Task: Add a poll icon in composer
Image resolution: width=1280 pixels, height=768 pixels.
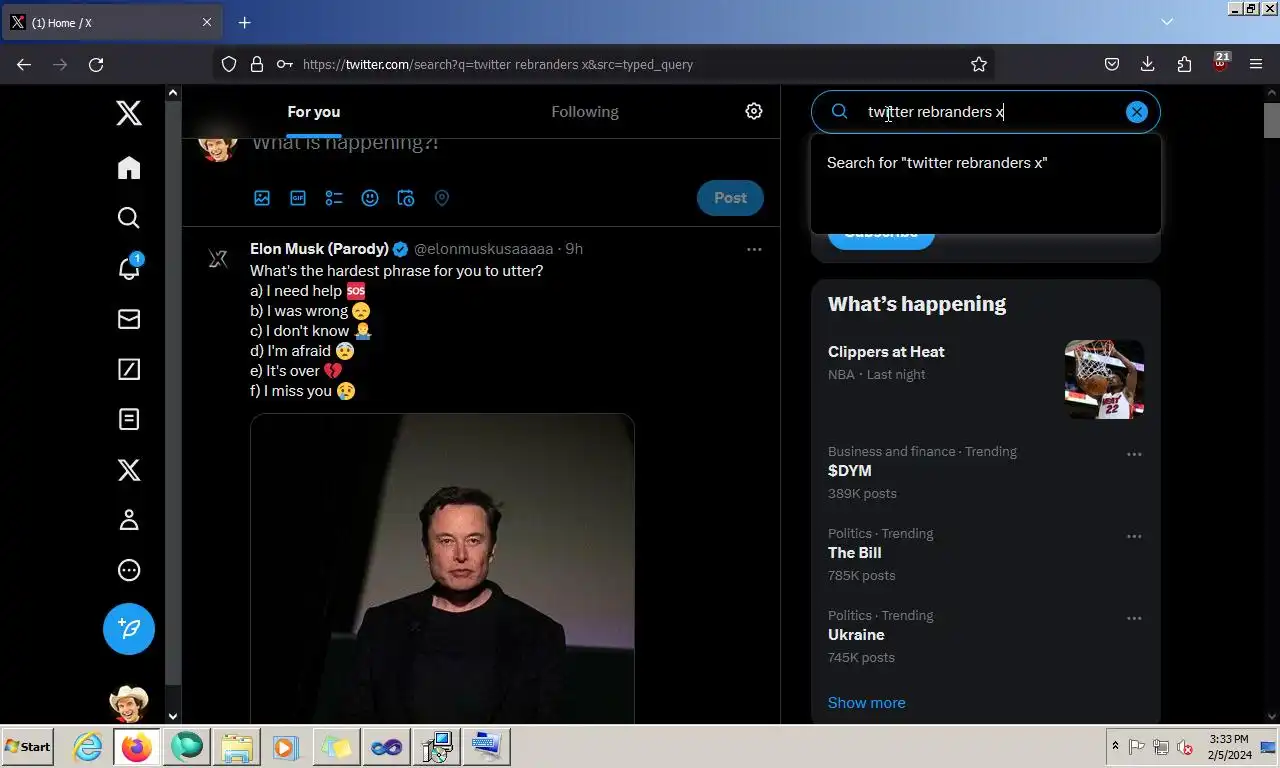Action: pos(334,198)
